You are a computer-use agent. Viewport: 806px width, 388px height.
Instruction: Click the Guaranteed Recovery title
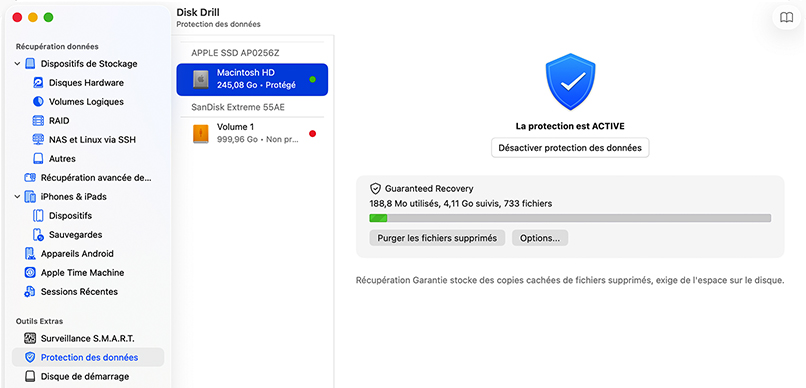click(429, 189)
